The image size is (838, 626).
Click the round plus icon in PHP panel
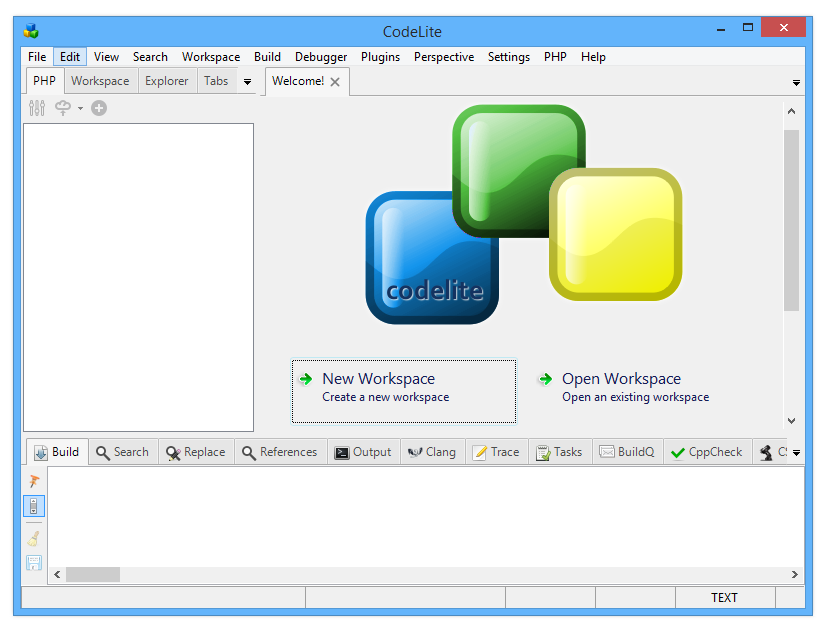pyautogui.click(x=99, y=108)
